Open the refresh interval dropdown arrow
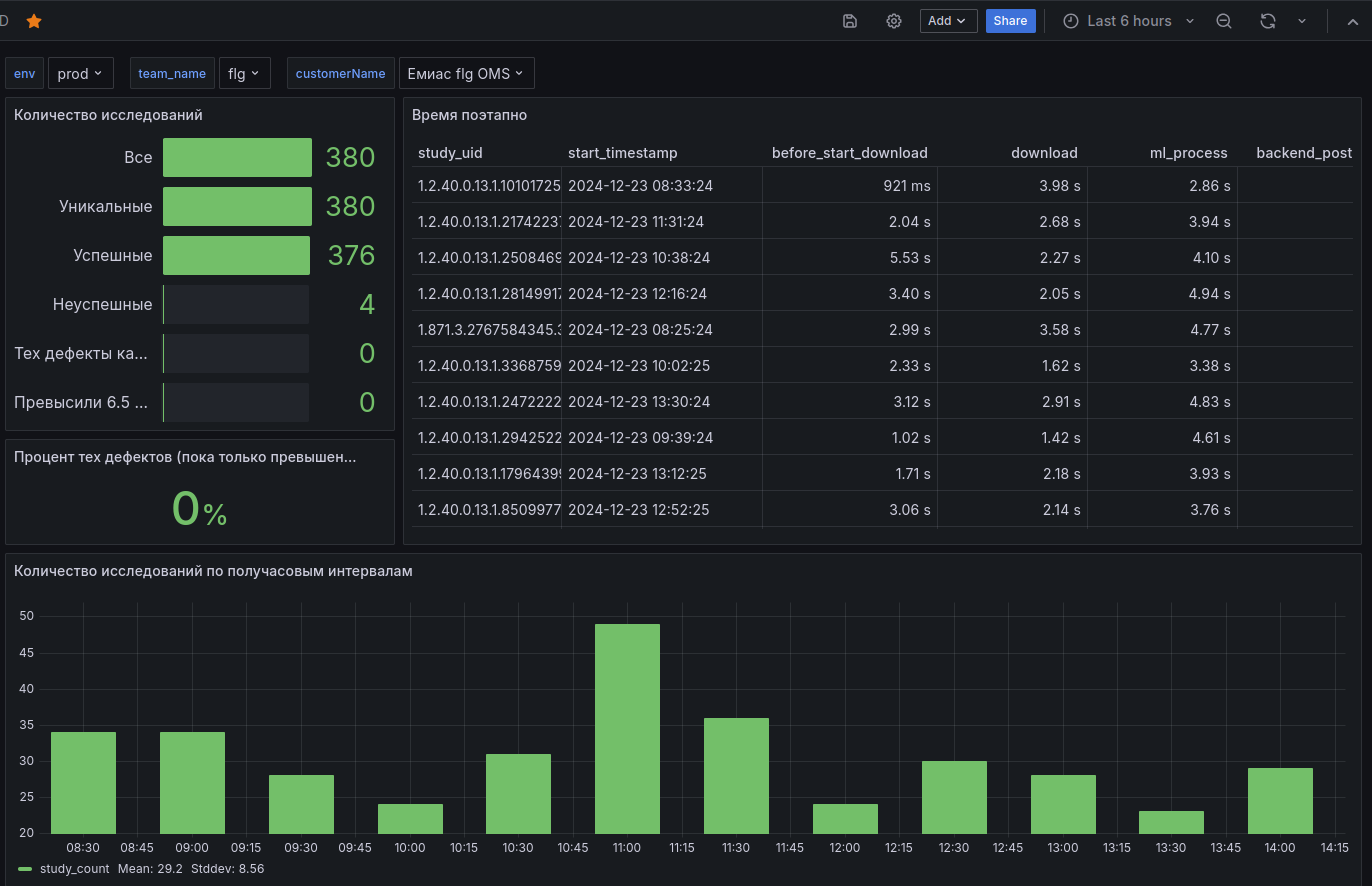This screenshot has width=1372, height=886. pos(1301,21)
